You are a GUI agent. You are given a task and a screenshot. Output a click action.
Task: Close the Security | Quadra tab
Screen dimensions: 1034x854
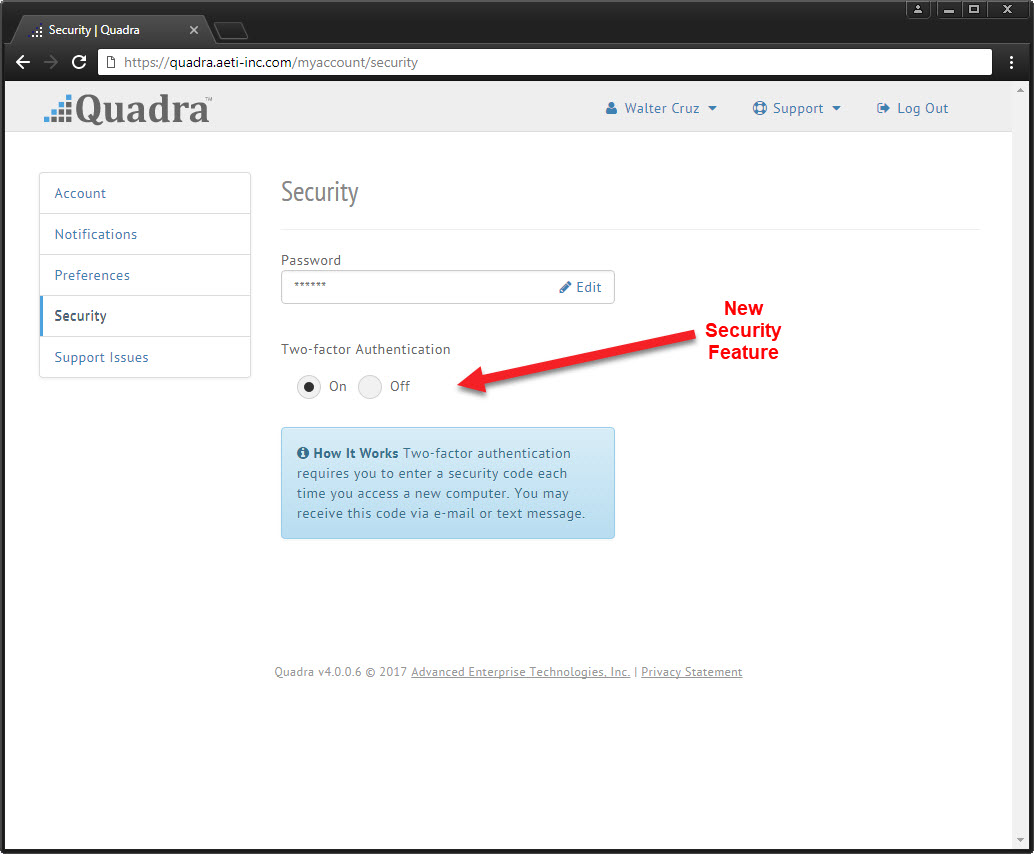tap(193, 30)
